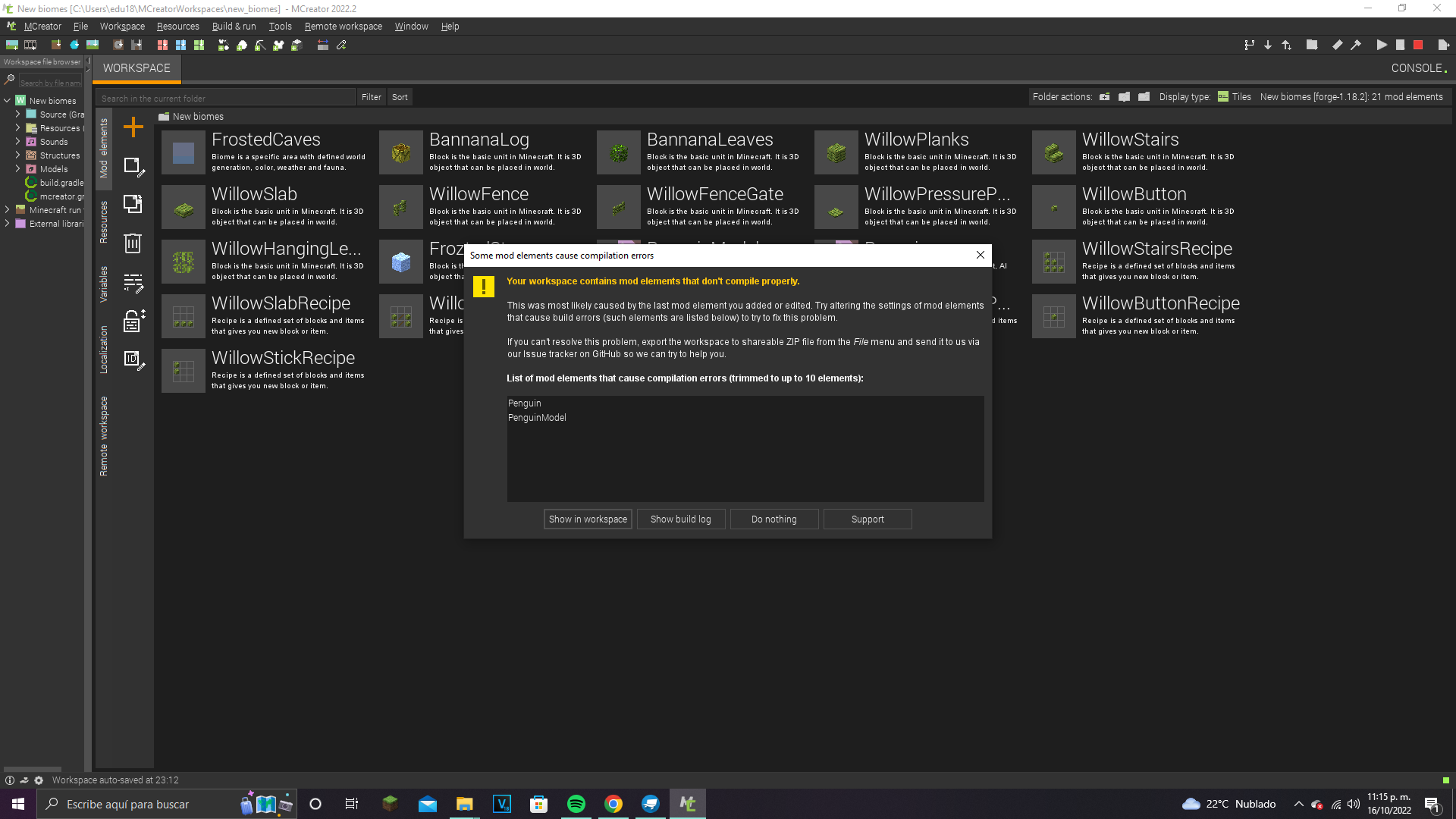Click the search in current folder field
1456x819 pixels.
pyautogui.click(x=225, y=97)
